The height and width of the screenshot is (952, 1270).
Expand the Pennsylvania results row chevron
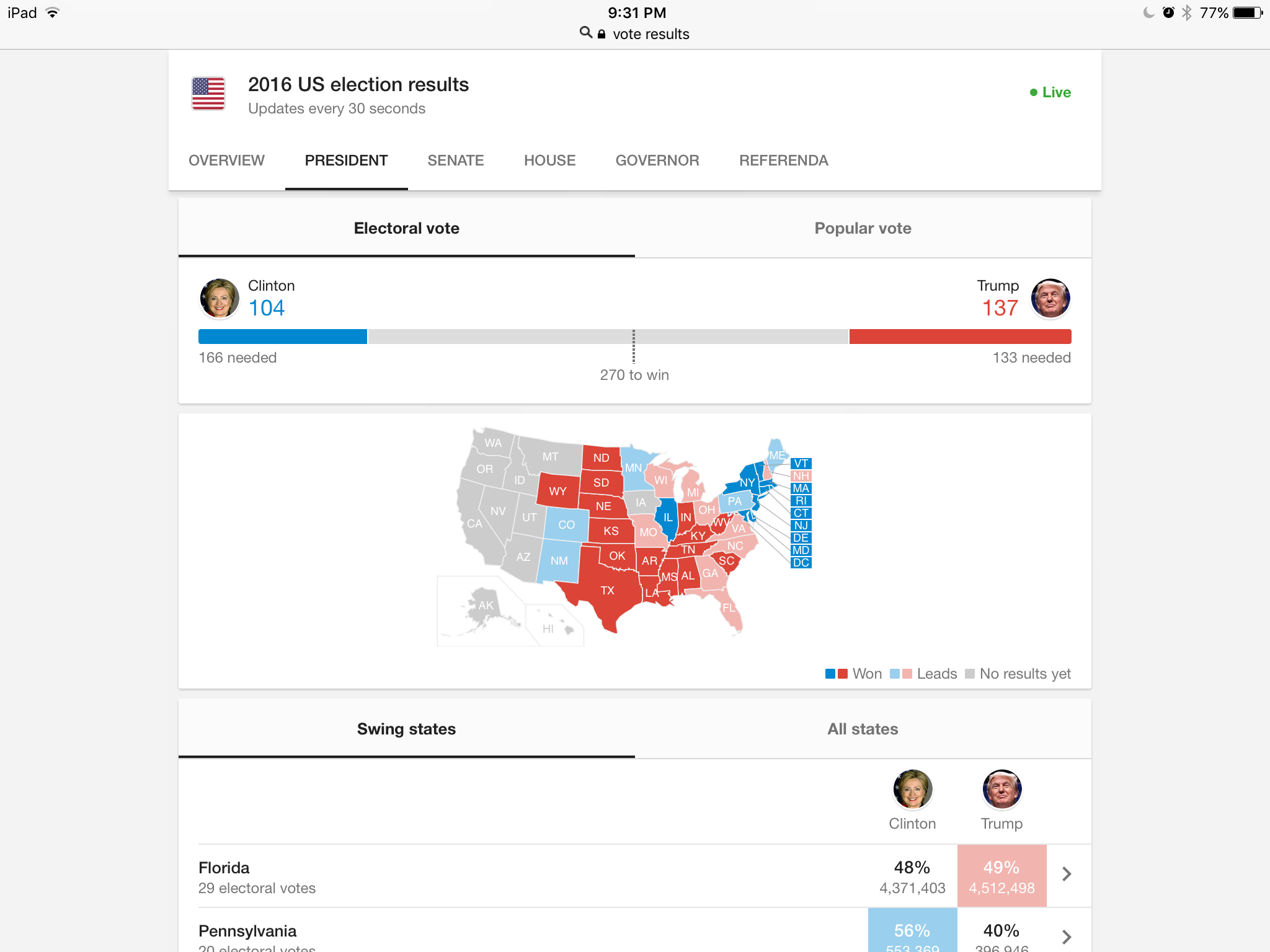pos(1067,937)
